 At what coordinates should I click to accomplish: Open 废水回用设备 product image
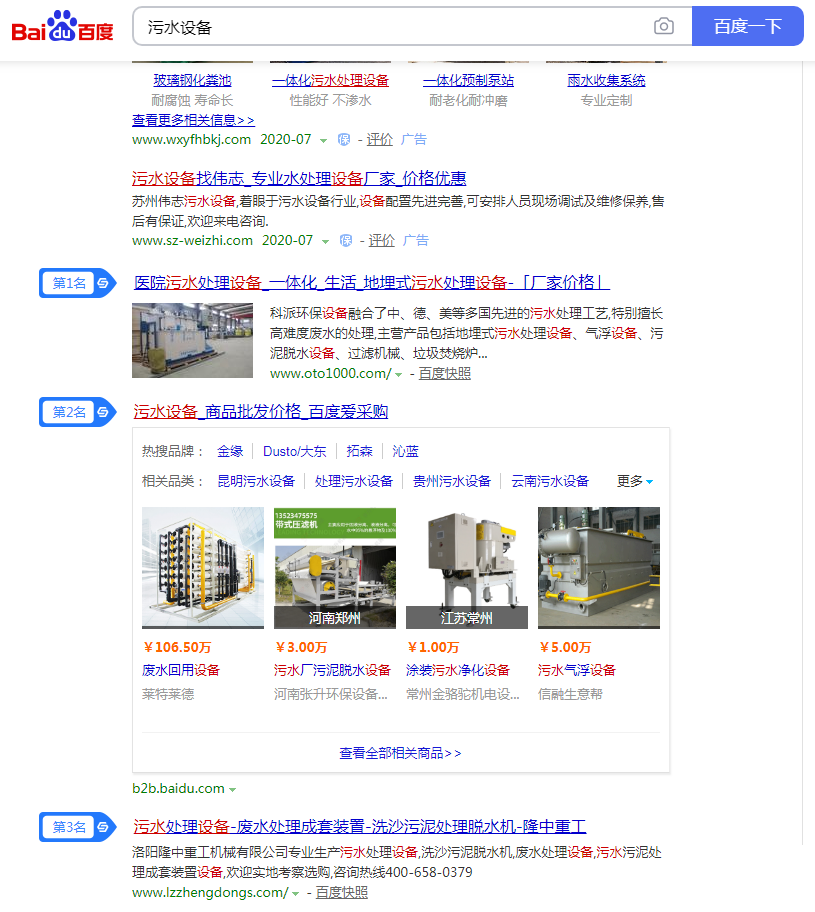point(203,568)
